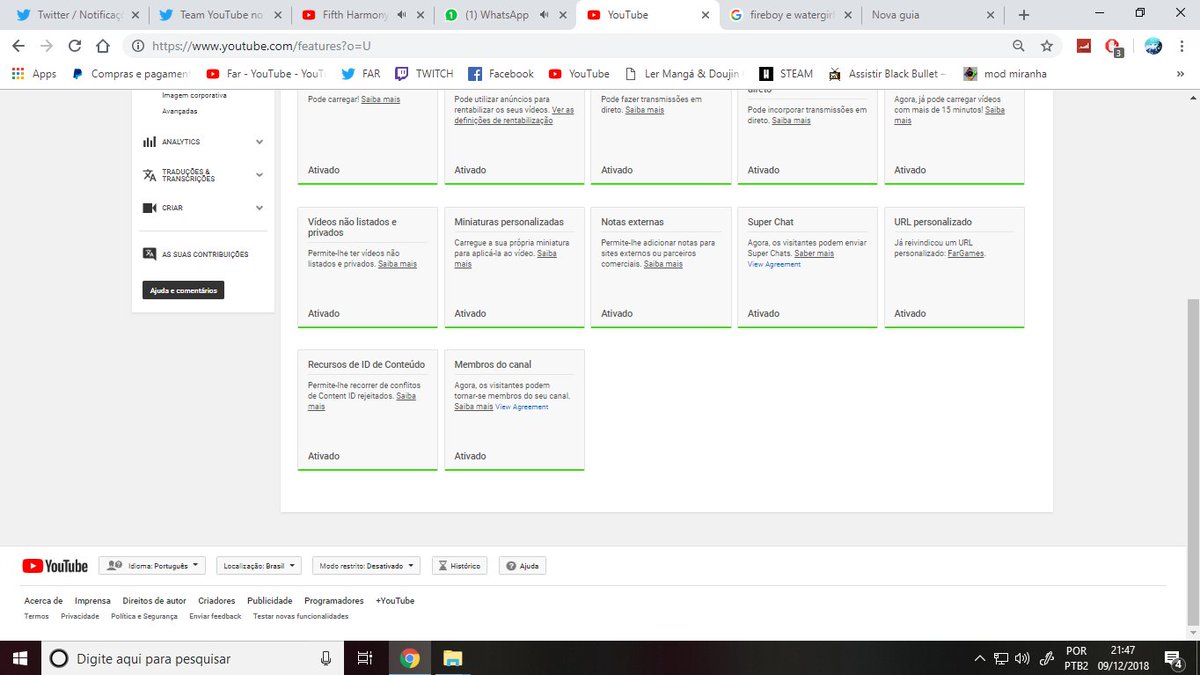1200x675 pixels.
Task: Open the mod miranha bookmark
Action: pos(1005,73)
